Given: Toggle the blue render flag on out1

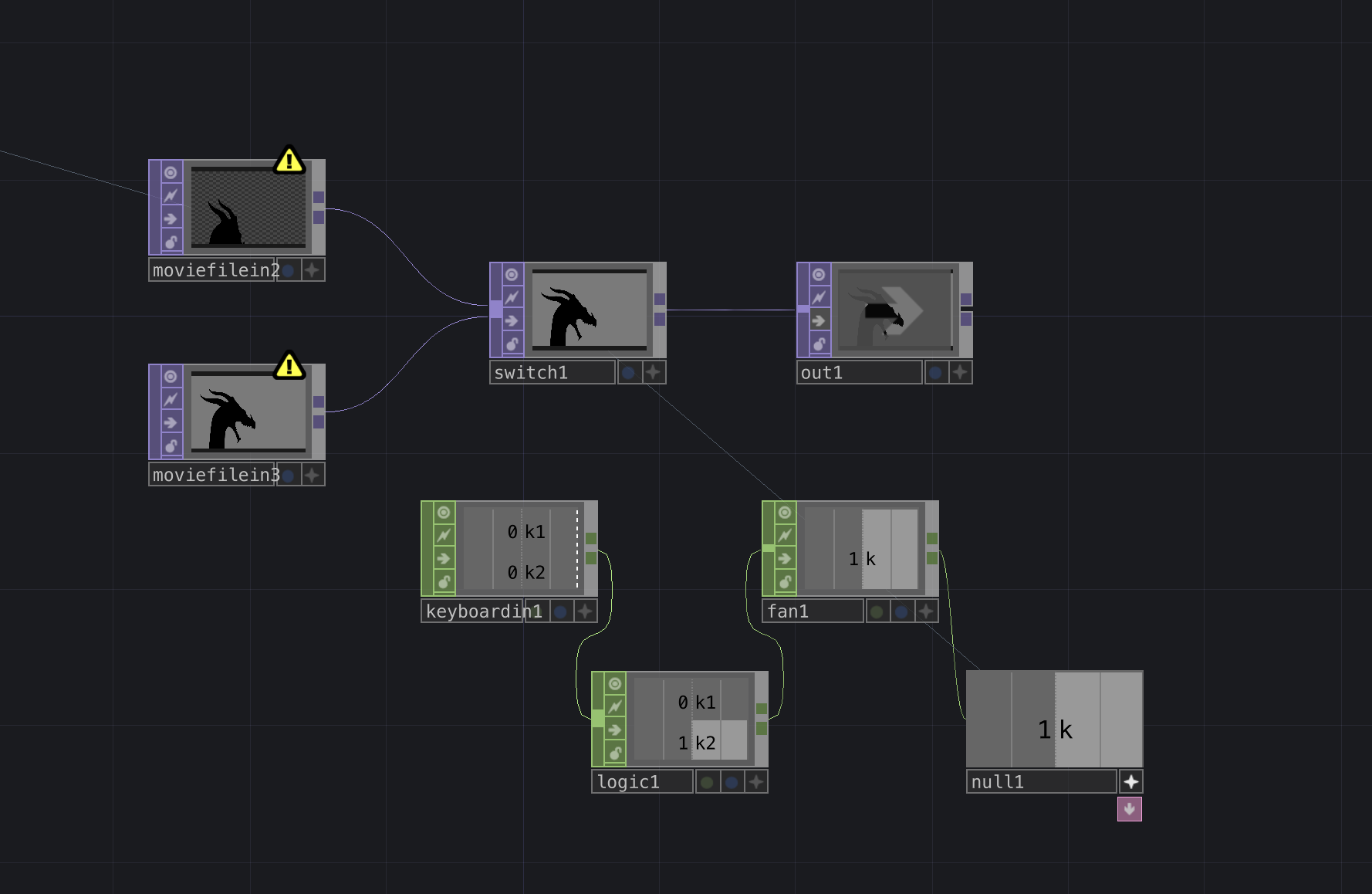Looking at the screenshot, I should [936, 372].
